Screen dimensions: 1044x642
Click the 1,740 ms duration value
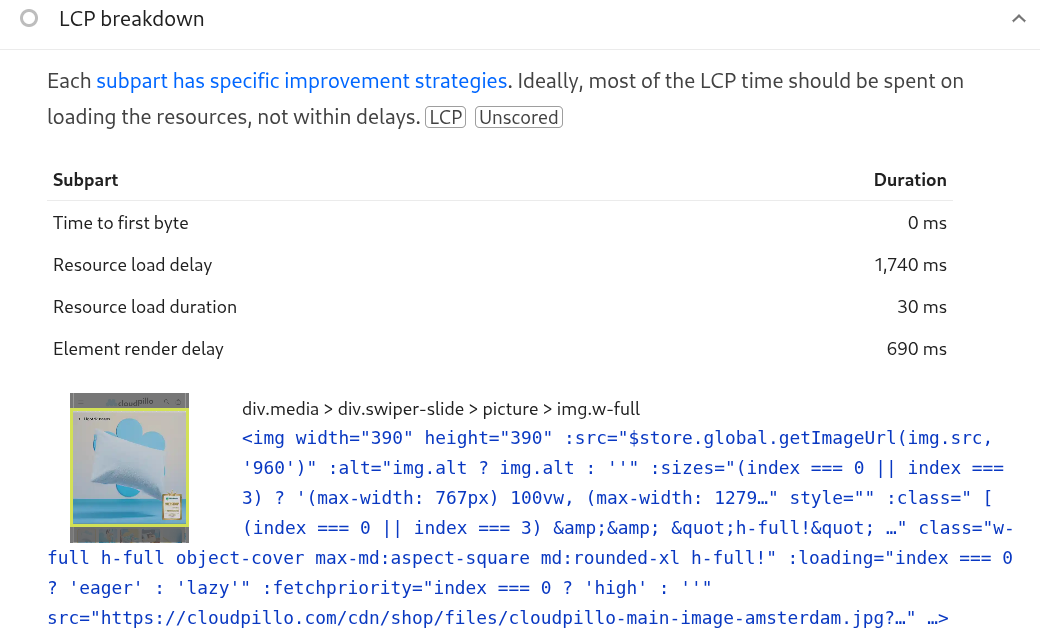coord(909,265)
